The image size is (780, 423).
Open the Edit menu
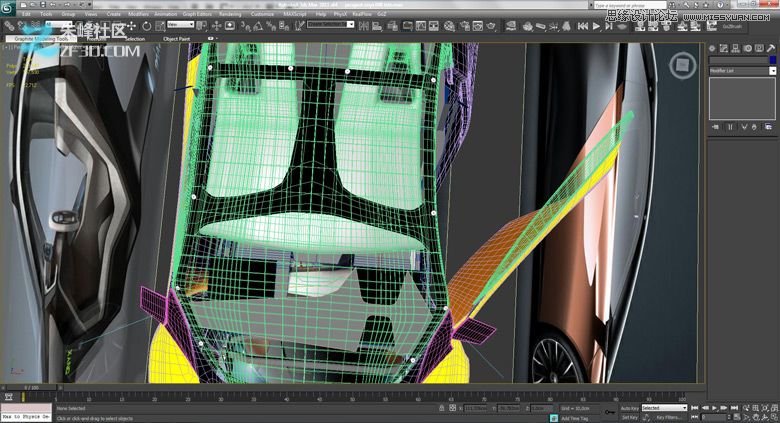26,14
